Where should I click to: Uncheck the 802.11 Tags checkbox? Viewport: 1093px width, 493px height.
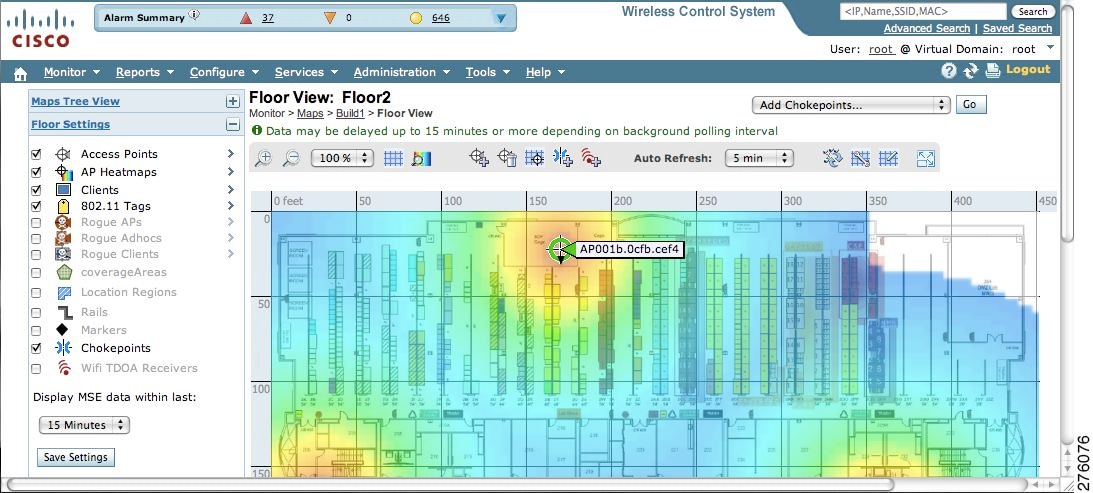(x=36, y=206)
